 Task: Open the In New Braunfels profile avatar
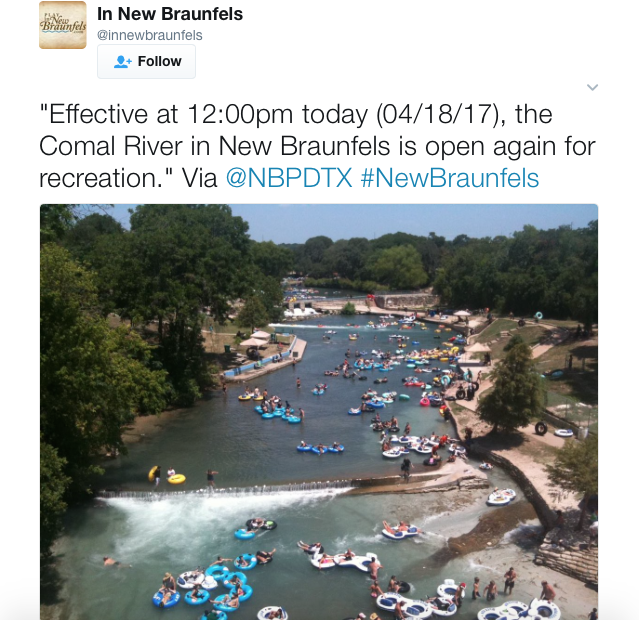pyautogui.click(x=63, y=25)
